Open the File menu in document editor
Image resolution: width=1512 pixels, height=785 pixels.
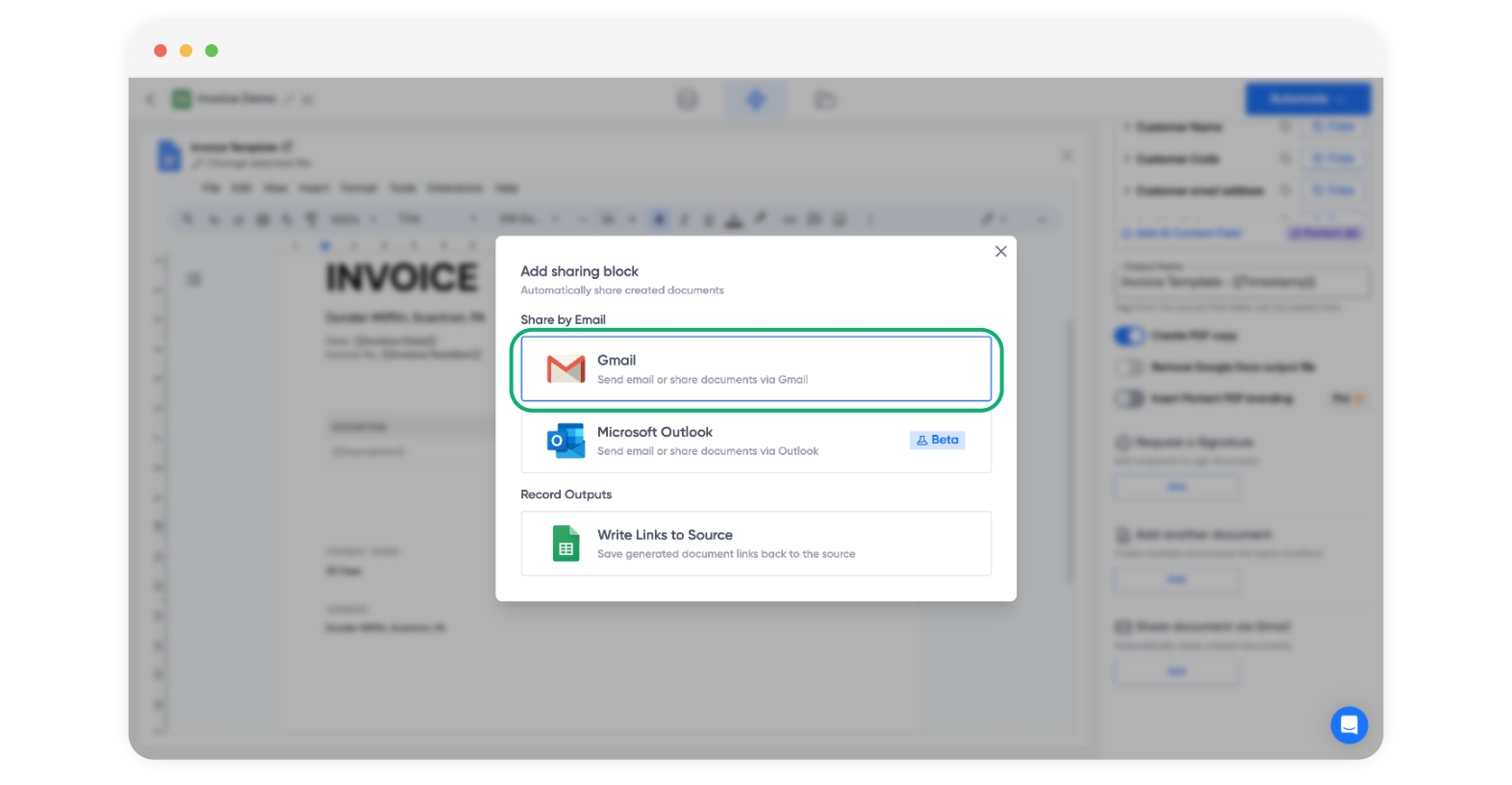pos(211,188)
